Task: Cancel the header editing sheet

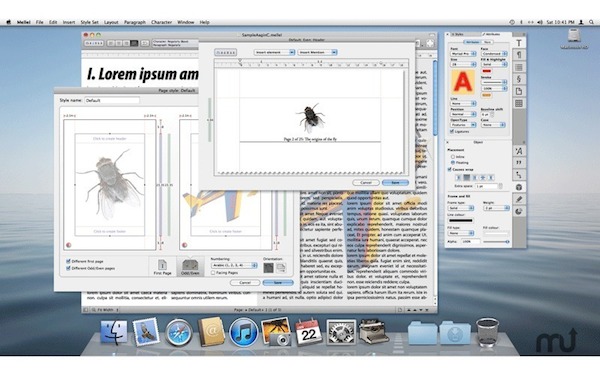Action: (366, 183)
